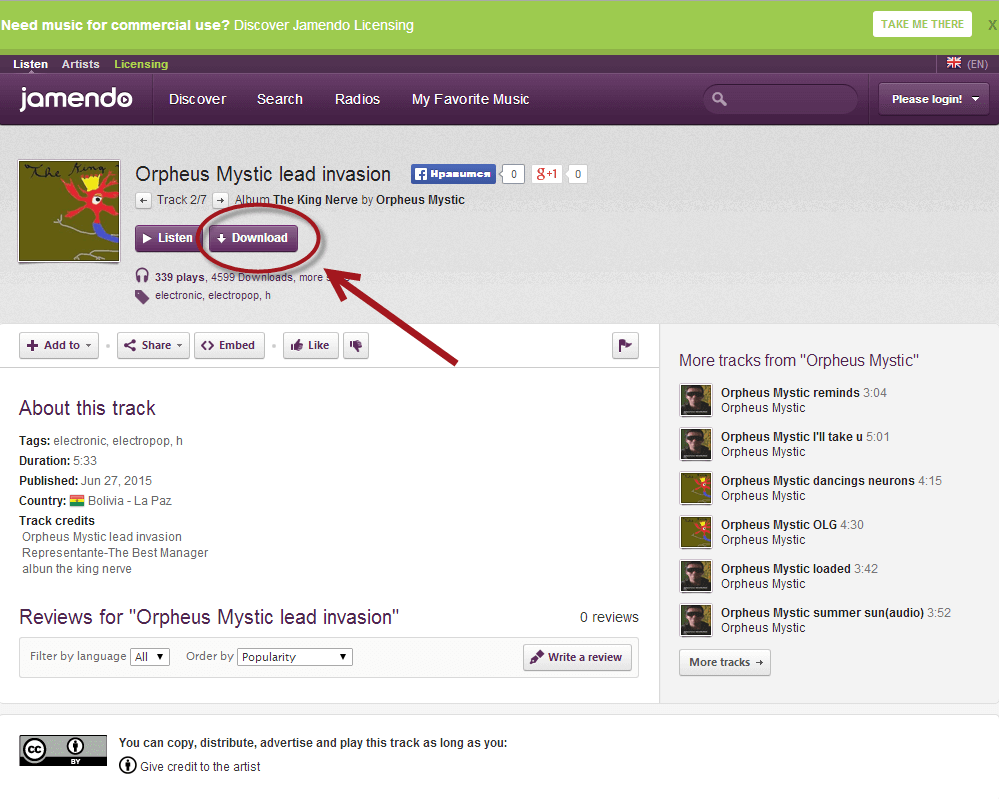999x799 pixels.
Task: Click the headphones plays icon
Action: [142, 276]
